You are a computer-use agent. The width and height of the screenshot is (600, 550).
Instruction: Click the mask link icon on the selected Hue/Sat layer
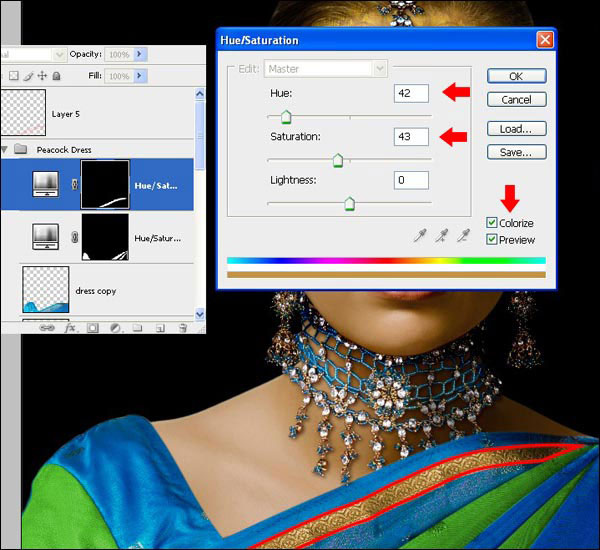tap(75, 184)
